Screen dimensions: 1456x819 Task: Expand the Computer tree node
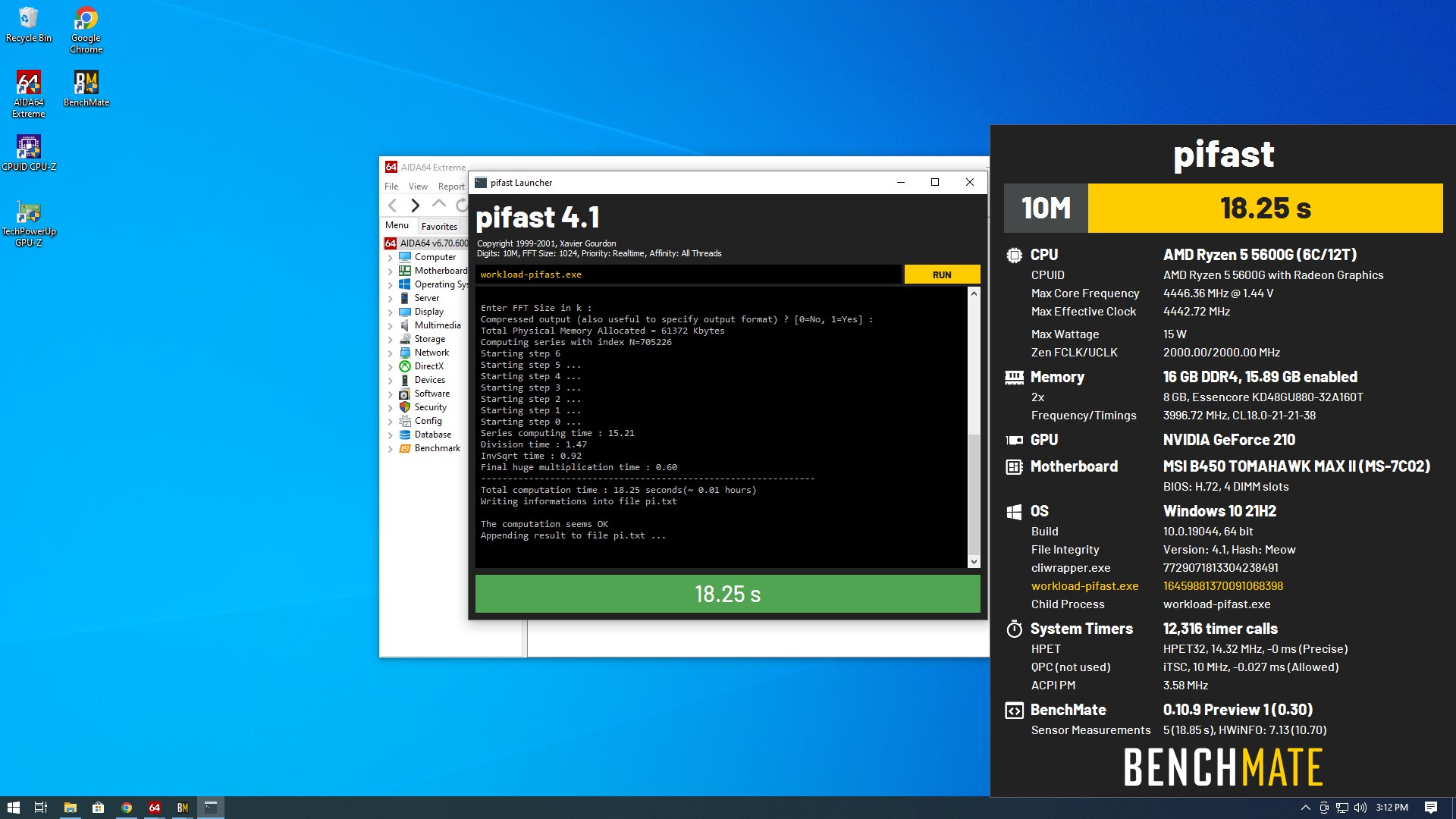tap(391, 258)
